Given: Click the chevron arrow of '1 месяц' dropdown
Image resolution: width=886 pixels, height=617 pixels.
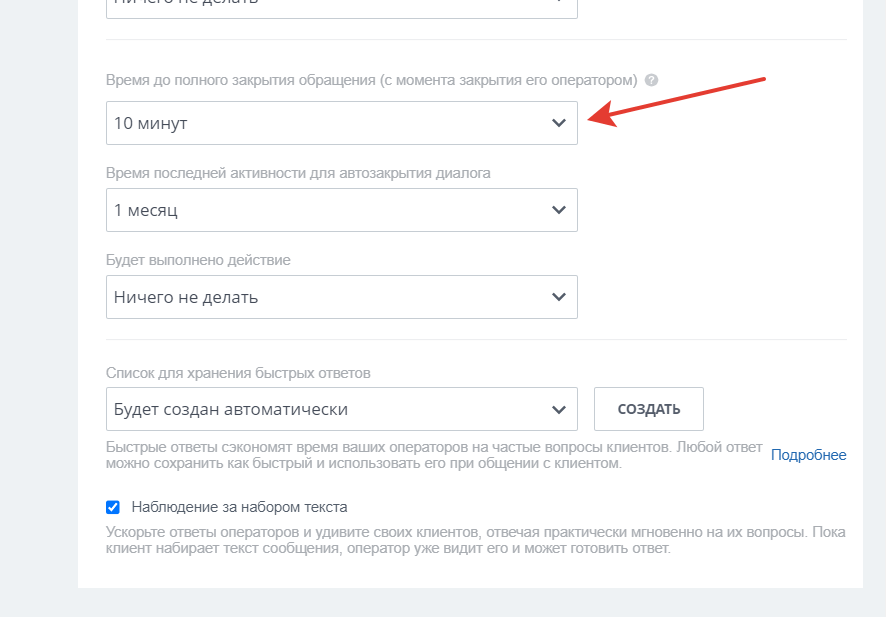Looking at the screenshot, I should 559,210.
